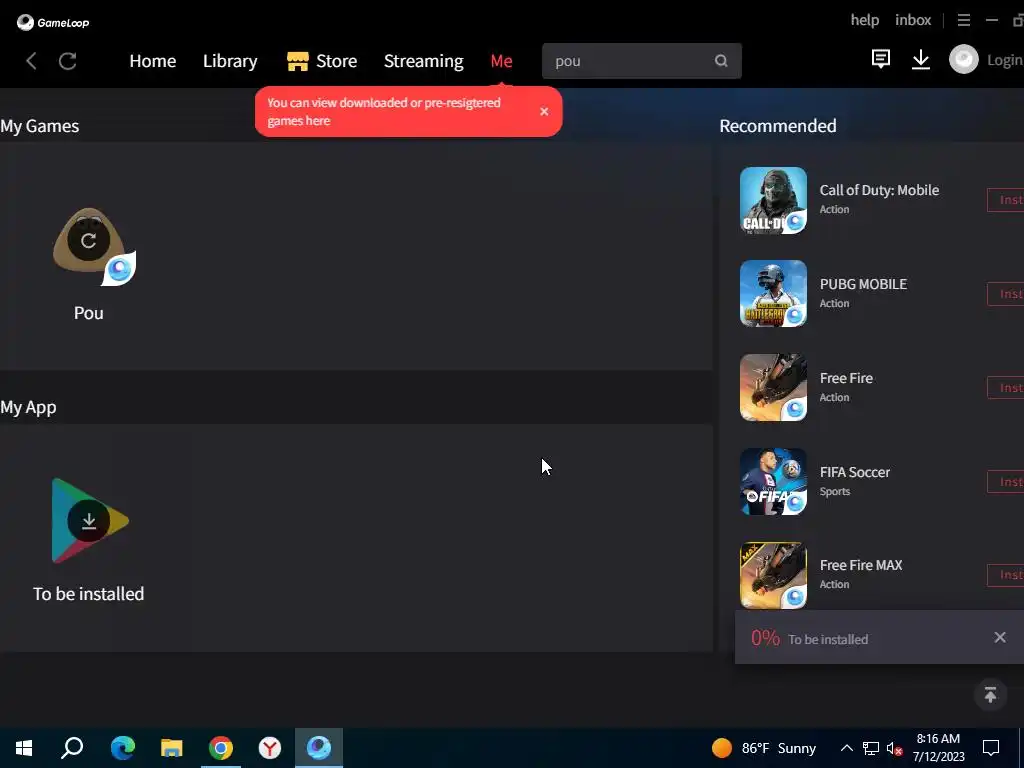Open File Explorer from taskbar
The height and width of the screenshot is (768, 1024).
click(x=172, y=748)
